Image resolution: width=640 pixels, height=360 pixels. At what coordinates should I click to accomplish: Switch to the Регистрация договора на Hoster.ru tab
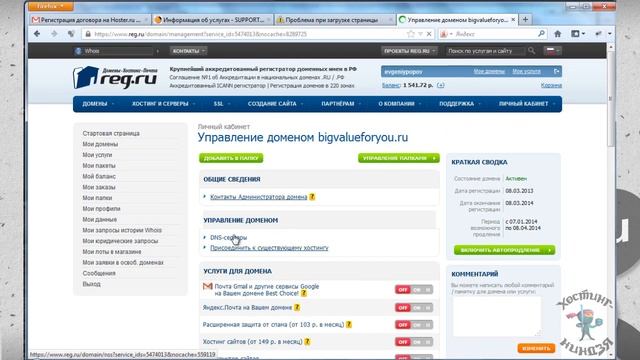[x=90, y=20]
